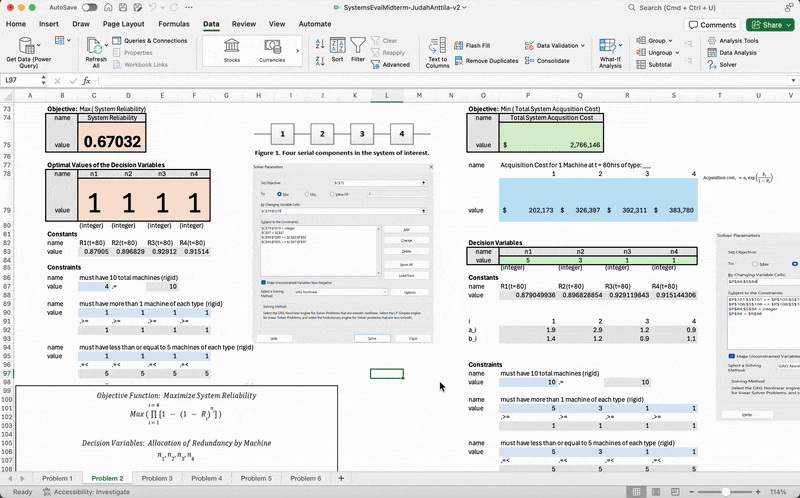Click the Filter funnel icon
Viewport: 800px width, 498px height.
pyautogui.click(x=358, y=45)
